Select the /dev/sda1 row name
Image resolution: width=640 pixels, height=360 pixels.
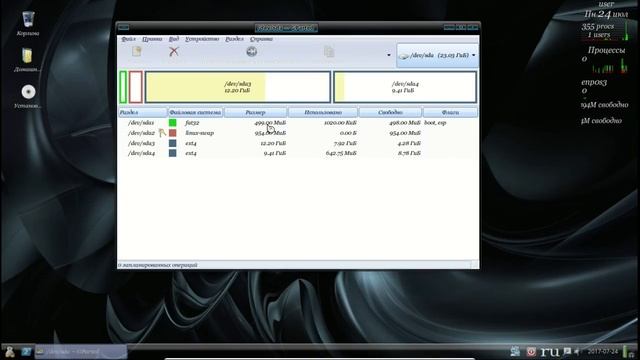click(x=141, y=123)
